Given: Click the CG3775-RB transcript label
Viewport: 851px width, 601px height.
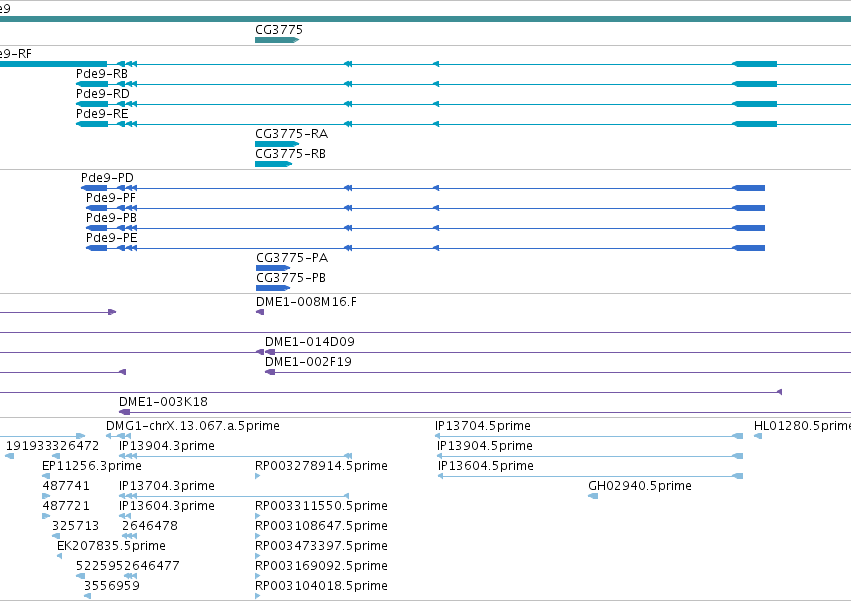Looking at the screenshot, I should [x=290, y=154].
